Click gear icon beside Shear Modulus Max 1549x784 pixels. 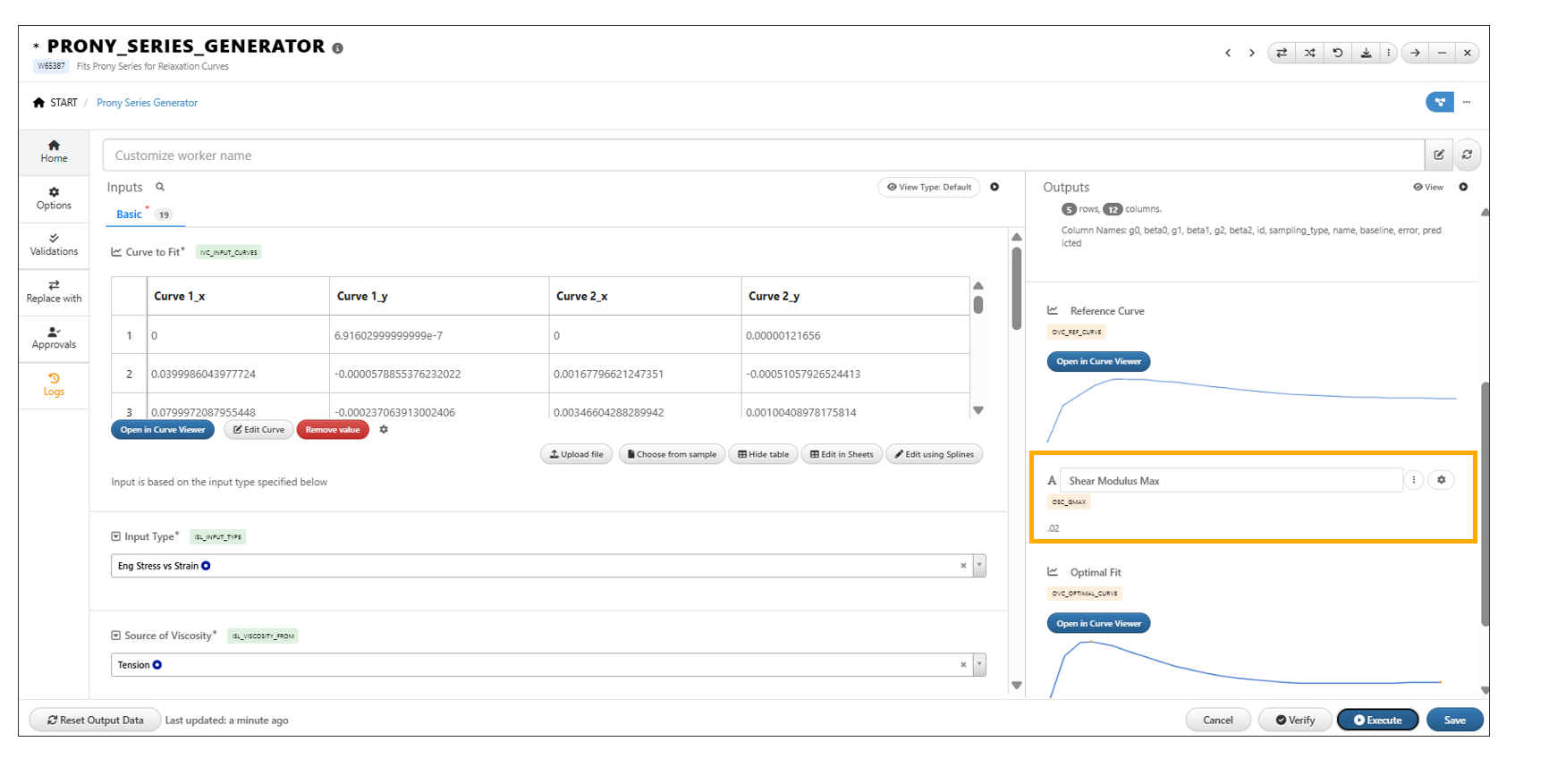pyautogui.click(x=1441, y=481)
